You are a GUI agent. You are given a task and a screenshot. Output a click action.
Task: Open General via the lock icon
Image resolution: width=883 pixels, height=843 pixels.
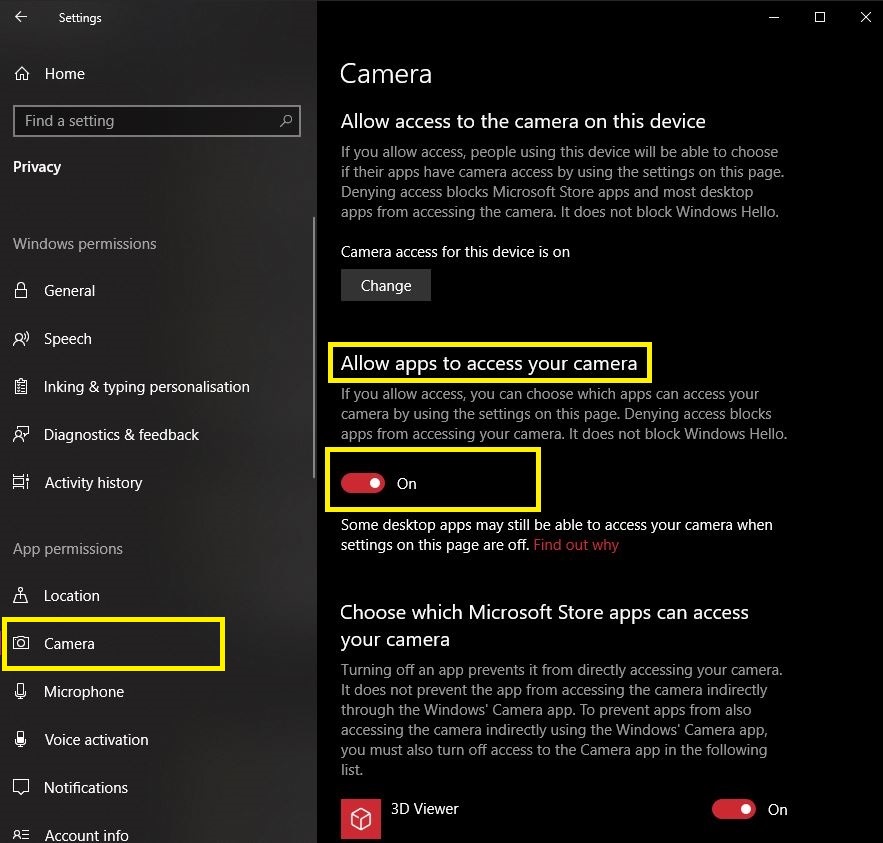[21, 291]
